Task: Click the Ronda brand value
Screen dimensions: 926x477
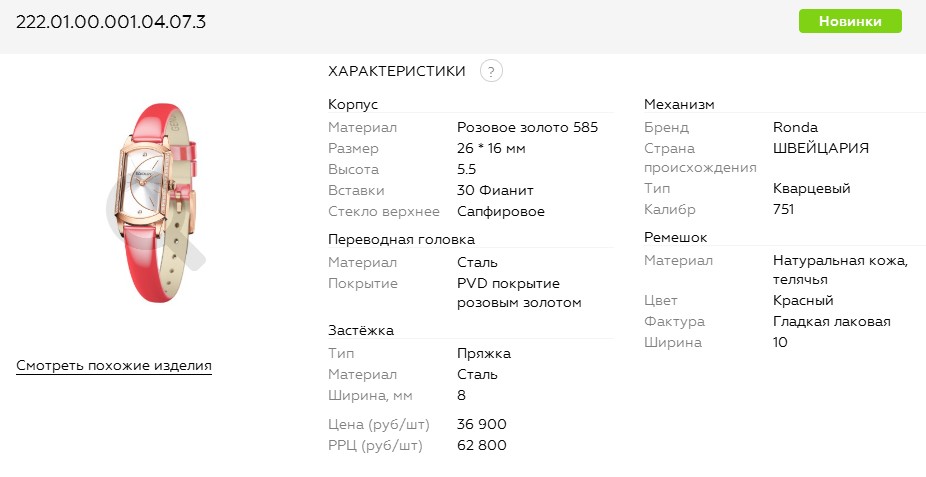Action: pyautogui.click(x=795, y=127)
